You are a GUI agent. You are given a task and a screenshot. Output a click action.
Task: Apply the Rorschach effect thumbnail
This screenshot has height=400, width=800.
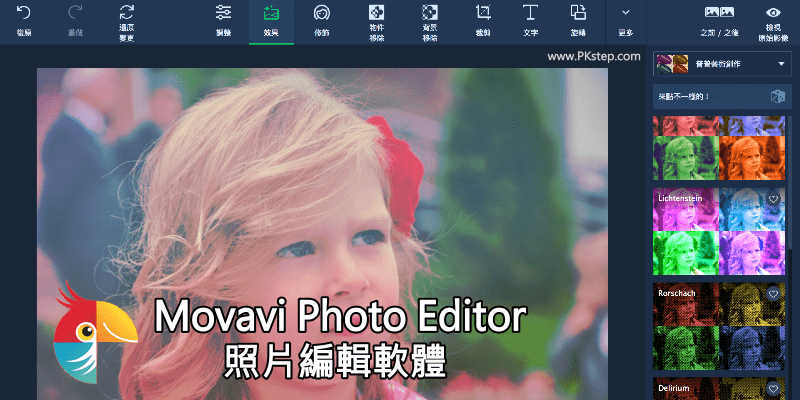(x=719, y=326)
